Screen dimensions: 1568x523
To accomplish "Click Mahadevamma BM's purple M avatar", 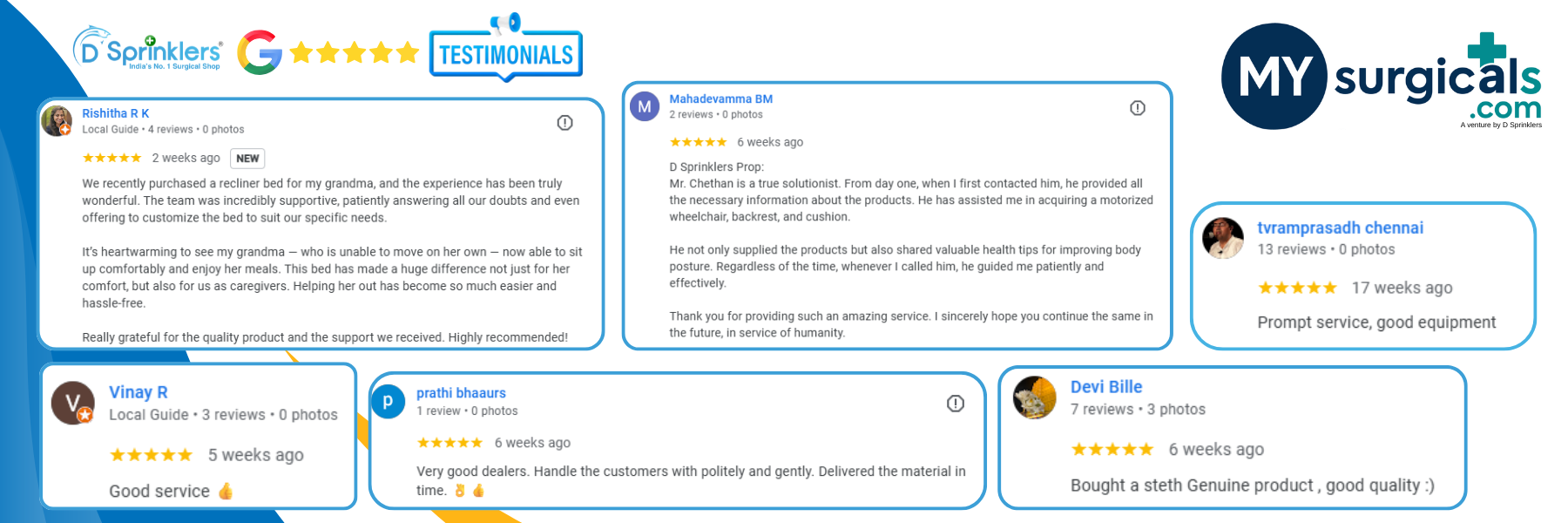I will pyautogui.click(x=645, y=106).
